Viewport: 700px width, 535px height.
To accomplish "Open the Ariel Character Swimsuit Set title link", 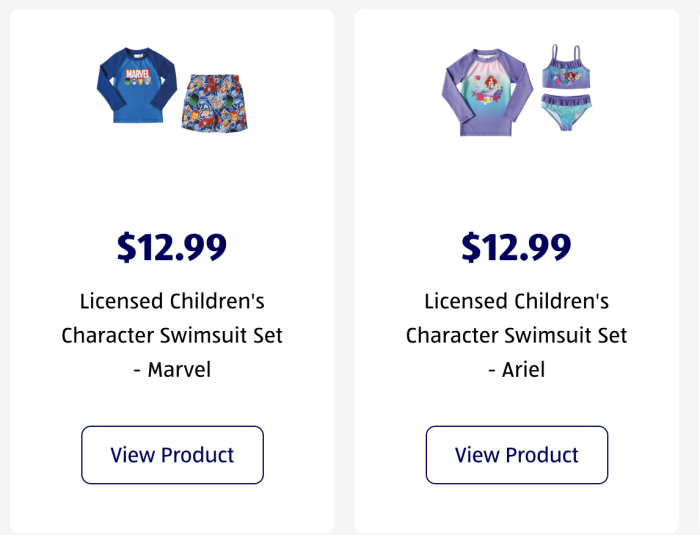I will tap(517, 335).
